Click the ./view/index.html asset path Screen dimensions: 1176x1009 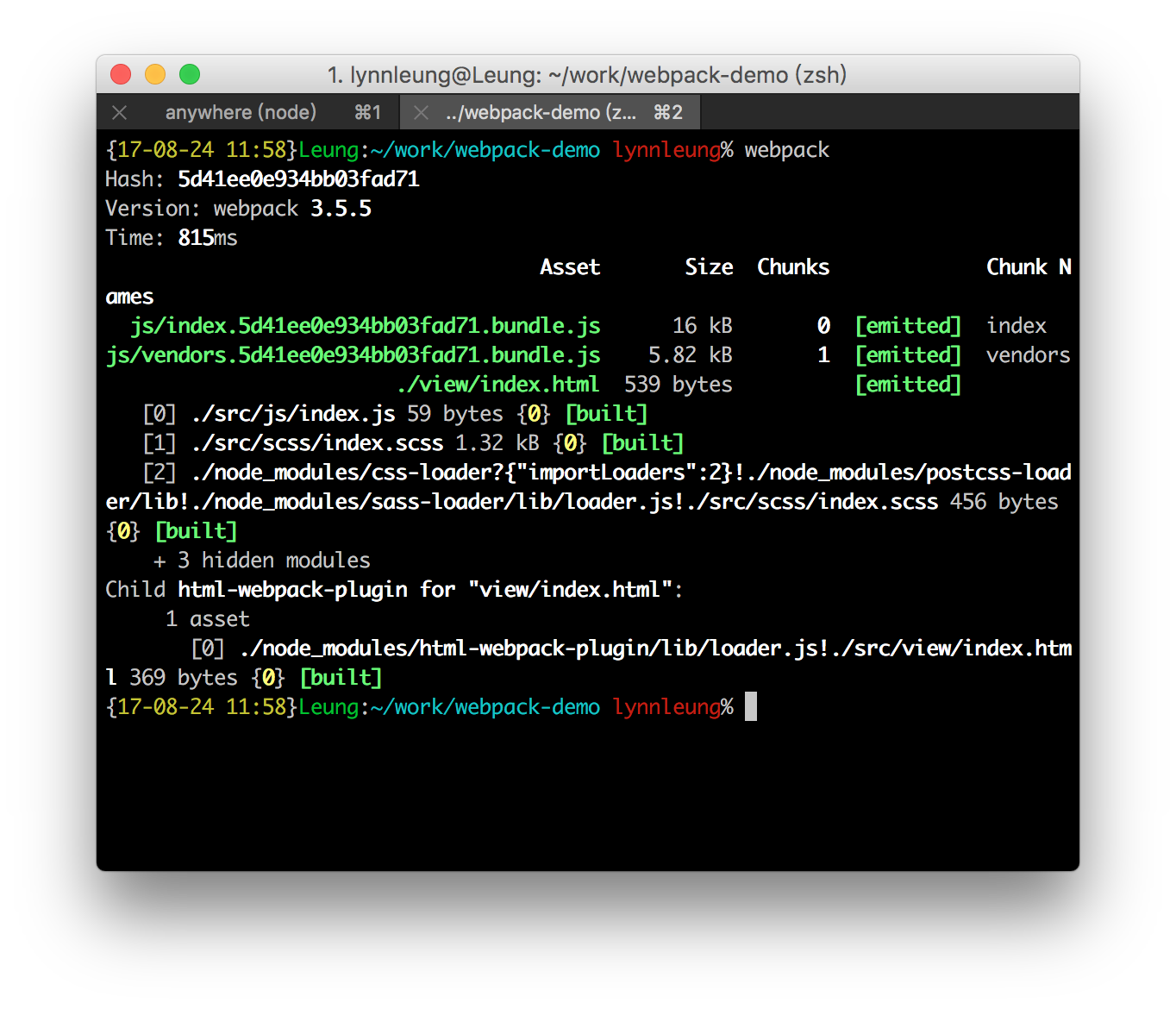pos(497,385)
